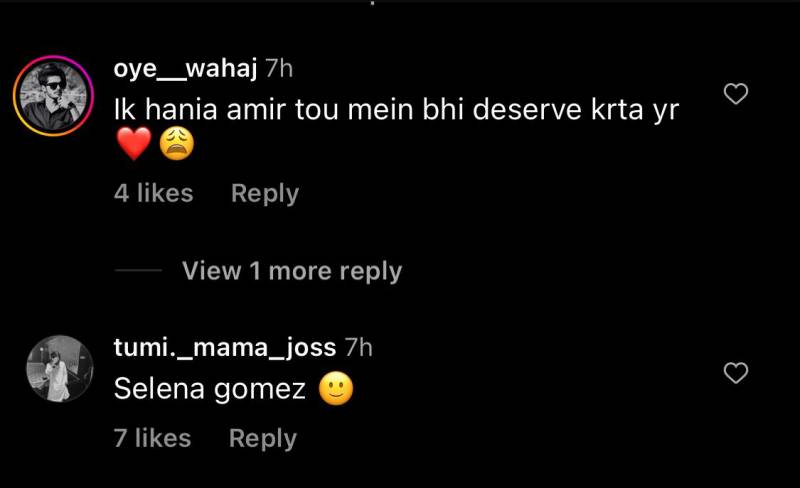Tap the red heart emoji
Screen dimensions: 800x488
(x=134, y=143)
